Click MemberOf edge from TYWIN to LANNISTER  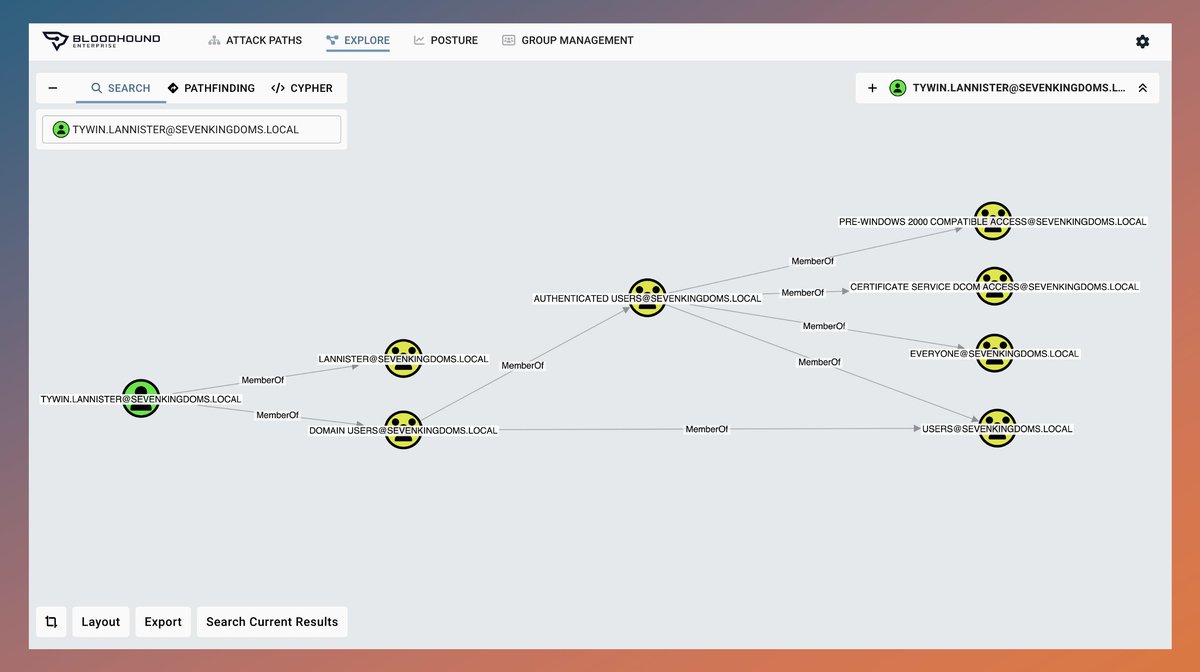tap(263, 380)
